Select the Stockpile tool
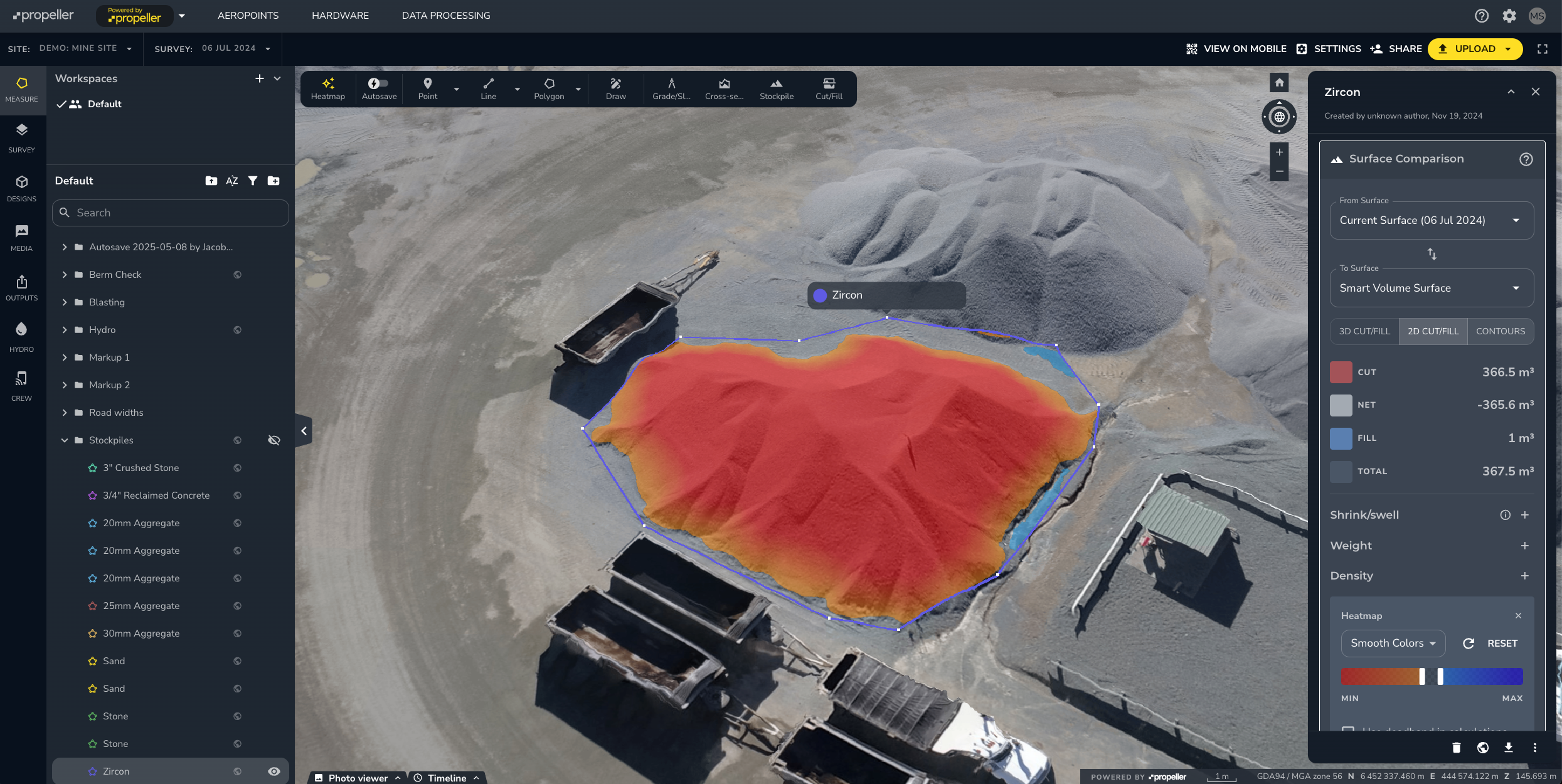The image size is (1562, 784). pos(777,88)
